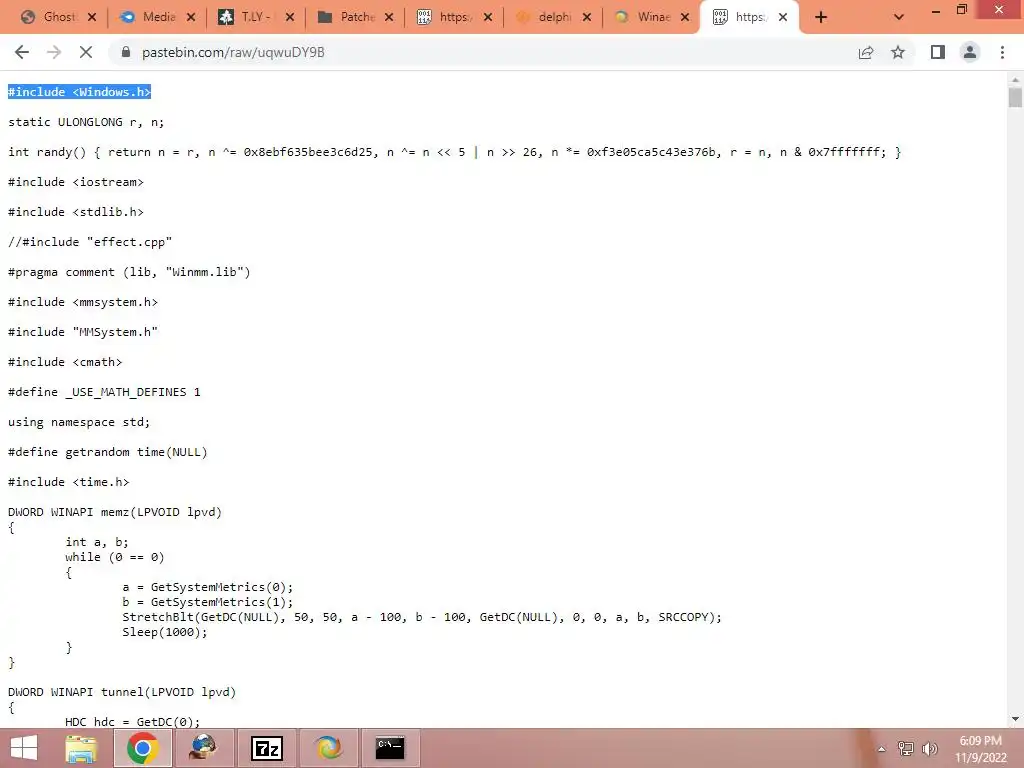
Task: View site info via lock icon
Action: click(126, 52)
